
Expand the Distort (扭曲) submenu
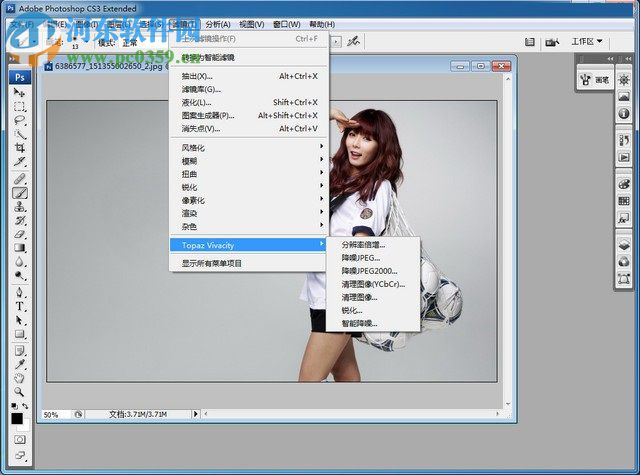(x=249, y=173)
